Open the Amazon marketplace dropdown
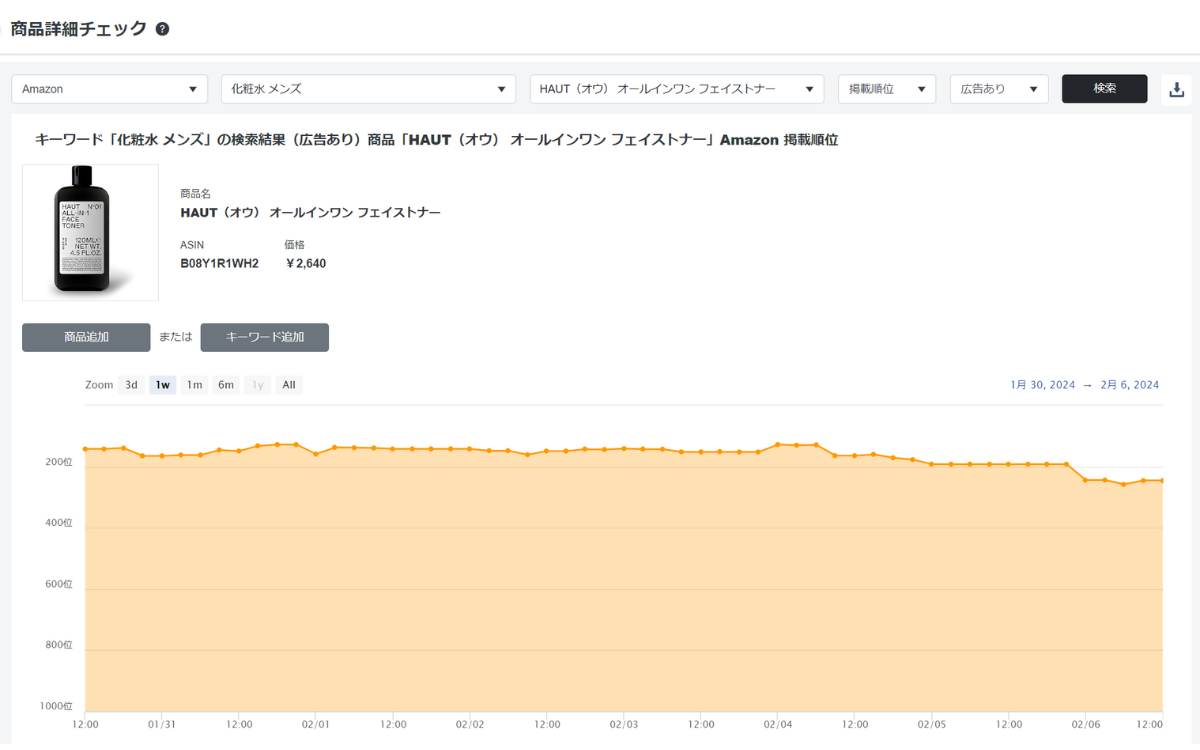1200x750 pixels. (x=110, y=89)
